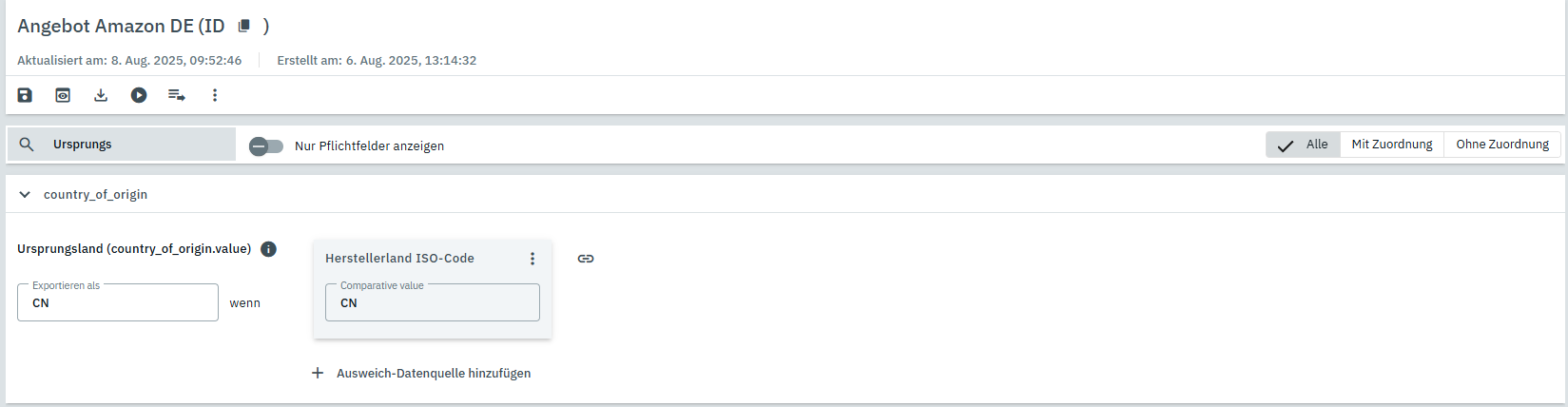Open the toolbar's more options menu
Screen dimensions: 1568x407
click(x=215, y=95)
